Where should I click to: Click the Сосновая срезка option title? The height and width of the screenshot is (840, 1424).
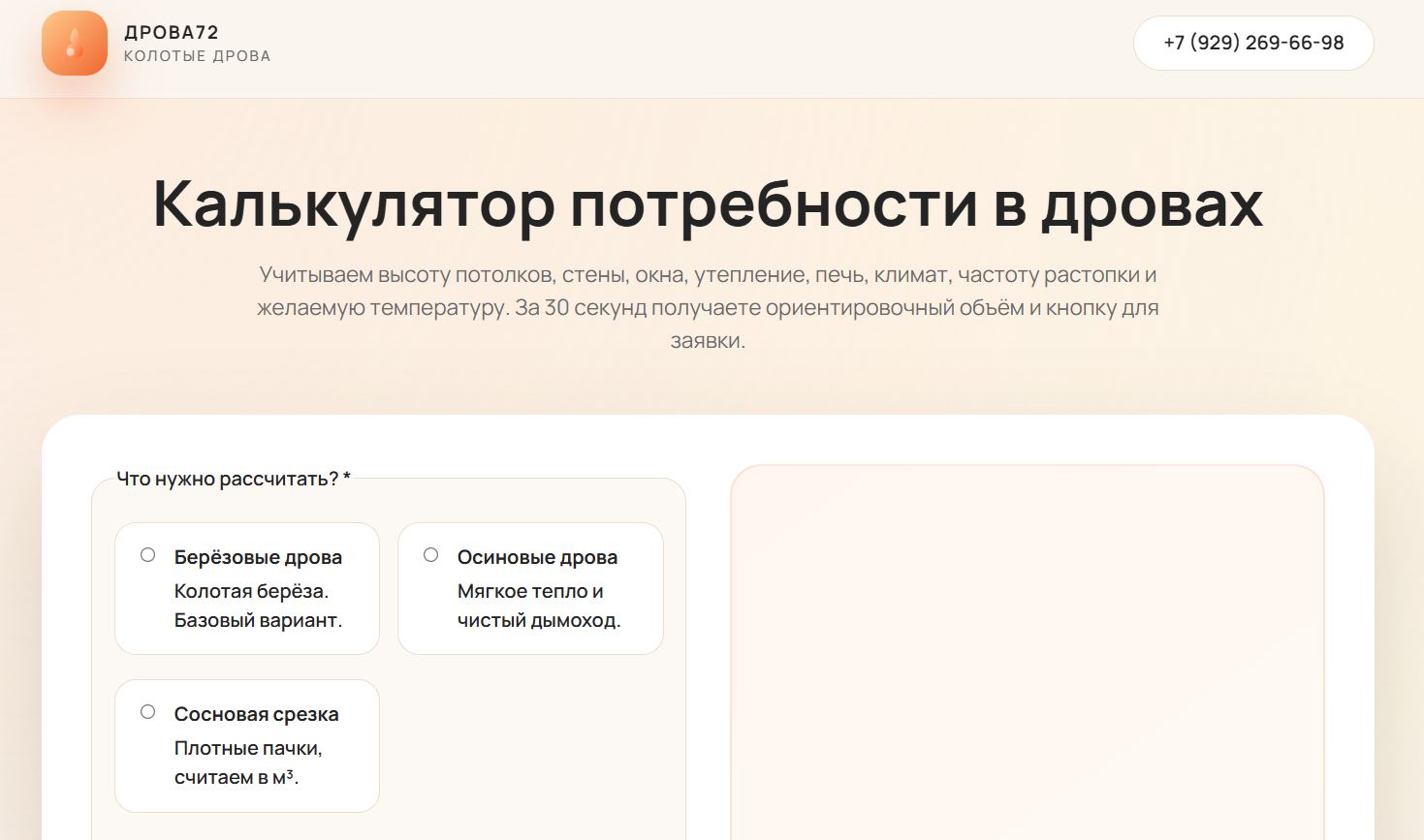pos(256,714)
